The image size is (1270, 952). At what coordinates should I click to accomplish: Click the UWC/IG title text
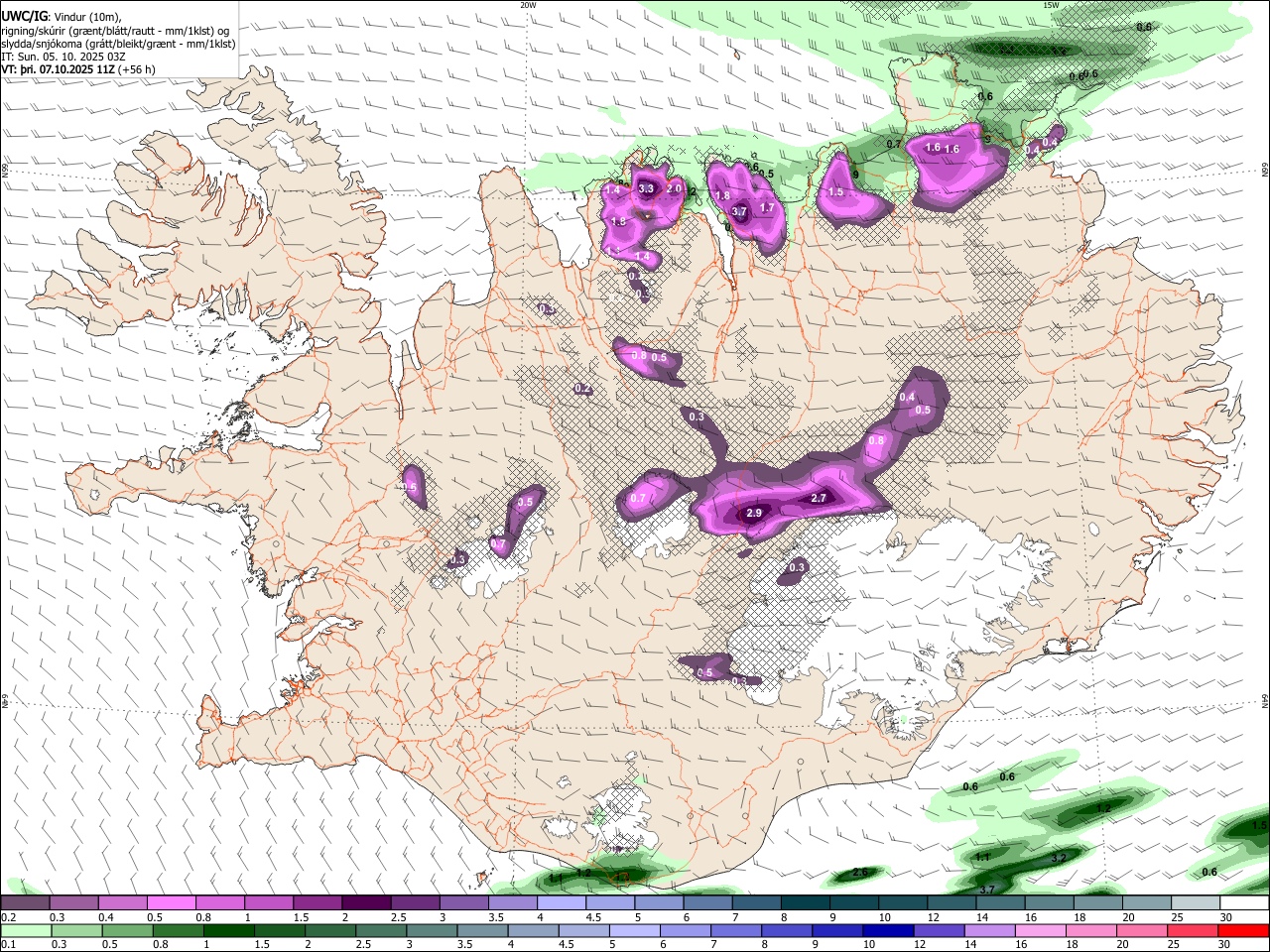click(25, 16)
